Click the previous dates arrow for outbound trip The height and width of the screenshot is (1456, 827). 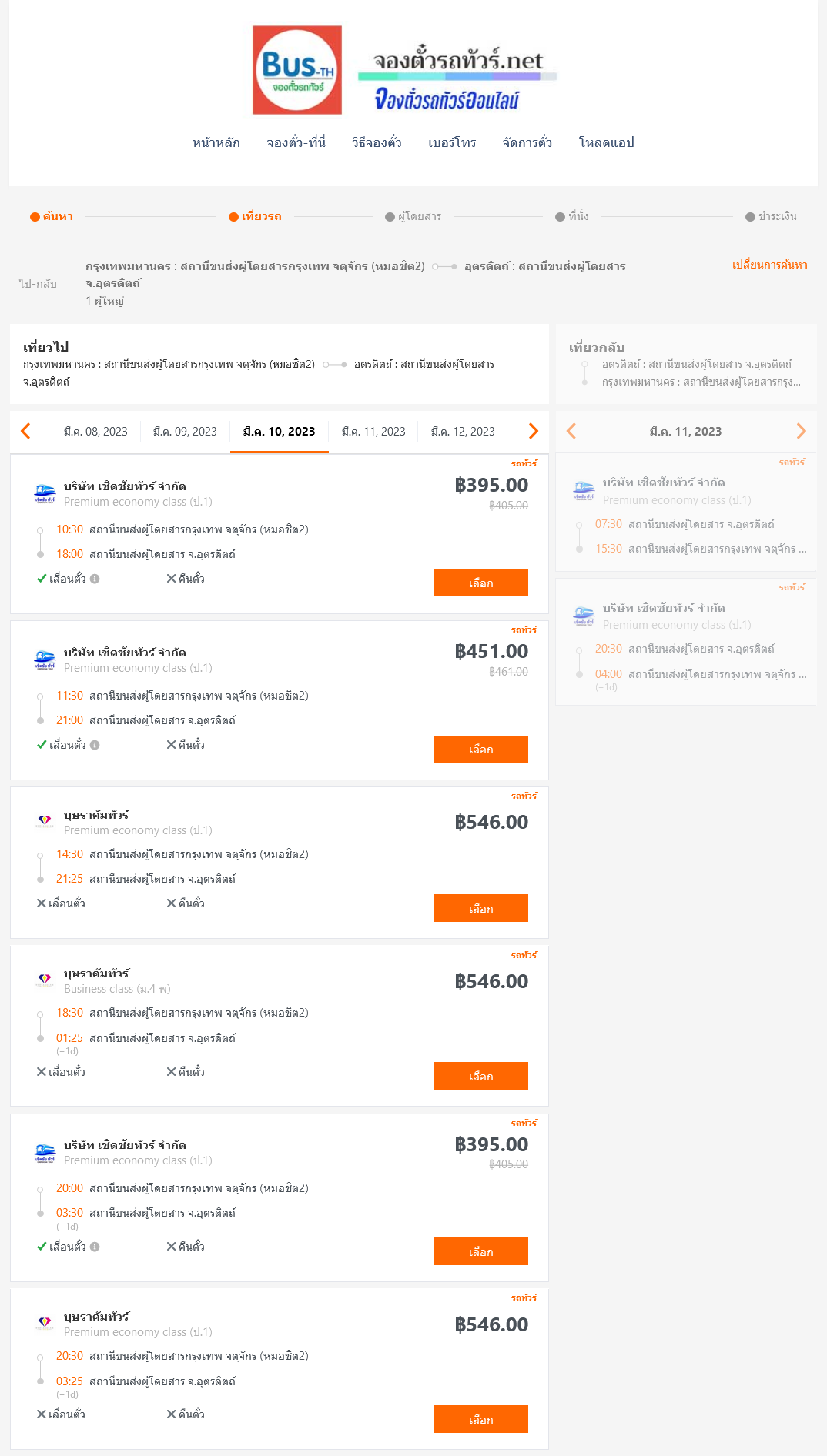(x=26, y=431)
